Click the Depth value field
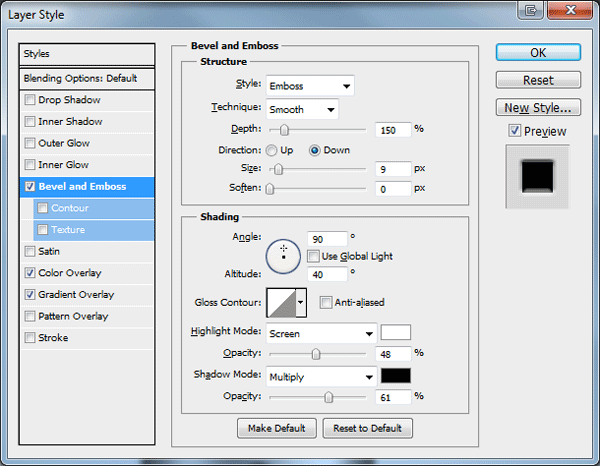This screenshot has width=600, height=466. pos(393,130)
